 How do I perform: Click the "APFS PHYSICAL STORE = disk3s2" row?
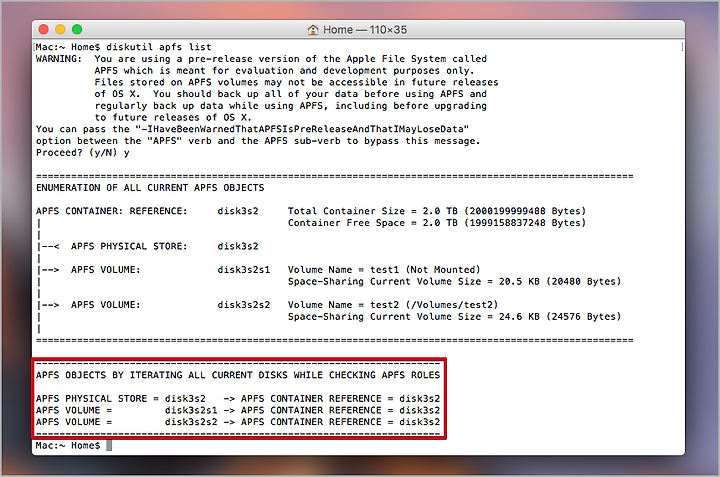(x=238, y=398)
